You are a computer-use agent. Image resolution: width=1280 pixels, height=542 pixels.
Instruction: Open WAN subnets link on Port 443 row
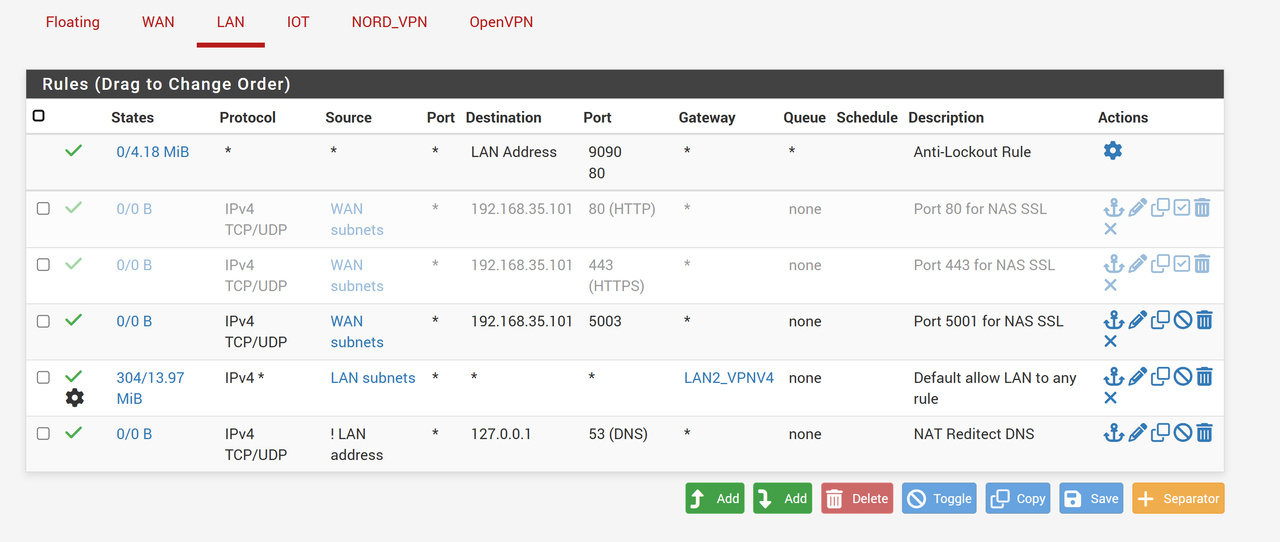357,275
